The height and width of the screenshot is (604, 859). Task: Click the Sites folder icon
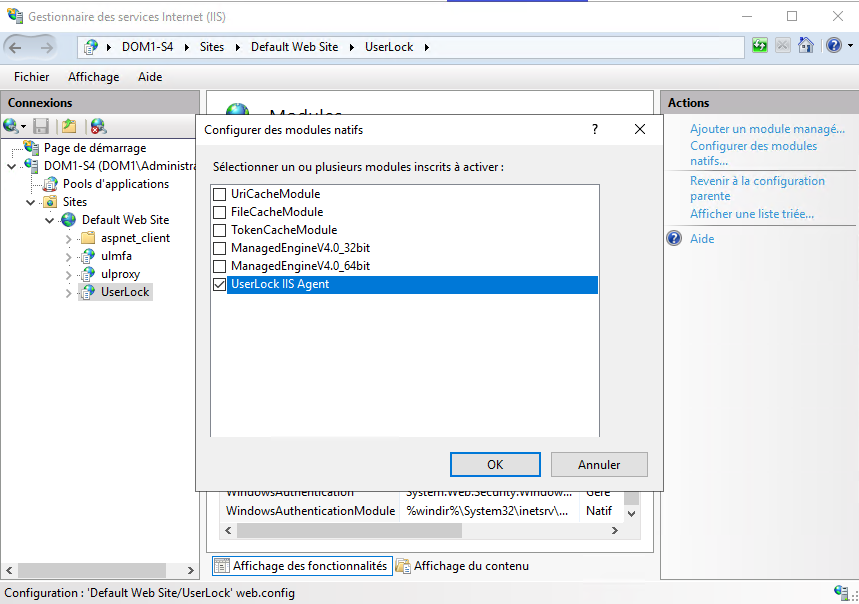[50, 202]
